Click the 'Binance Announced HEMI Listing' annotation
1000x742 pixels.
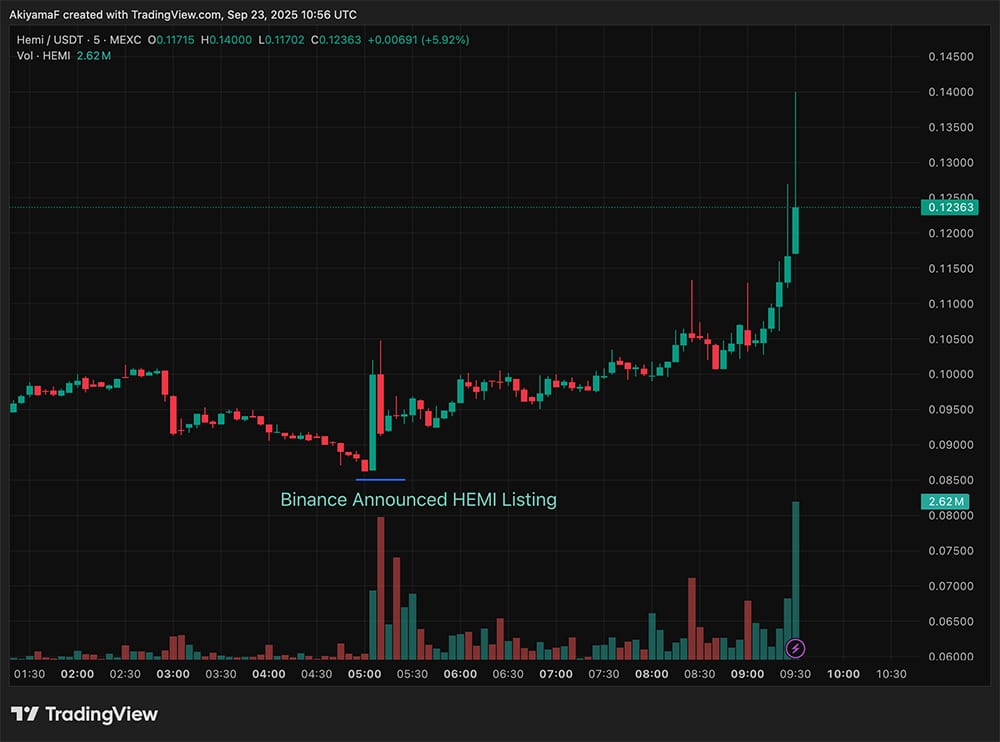pyautogui.click(x=418, y=500)
